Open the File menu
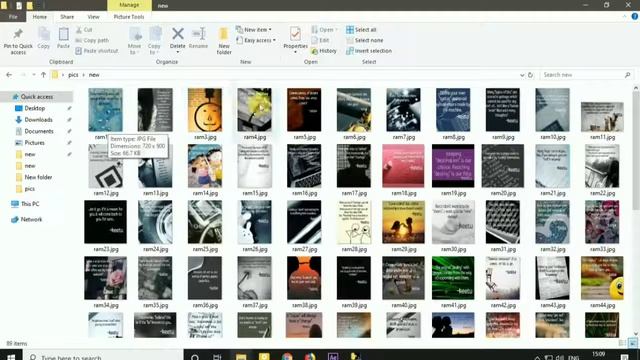The width and height of the screenshot is (640, 360). [13, 17]
